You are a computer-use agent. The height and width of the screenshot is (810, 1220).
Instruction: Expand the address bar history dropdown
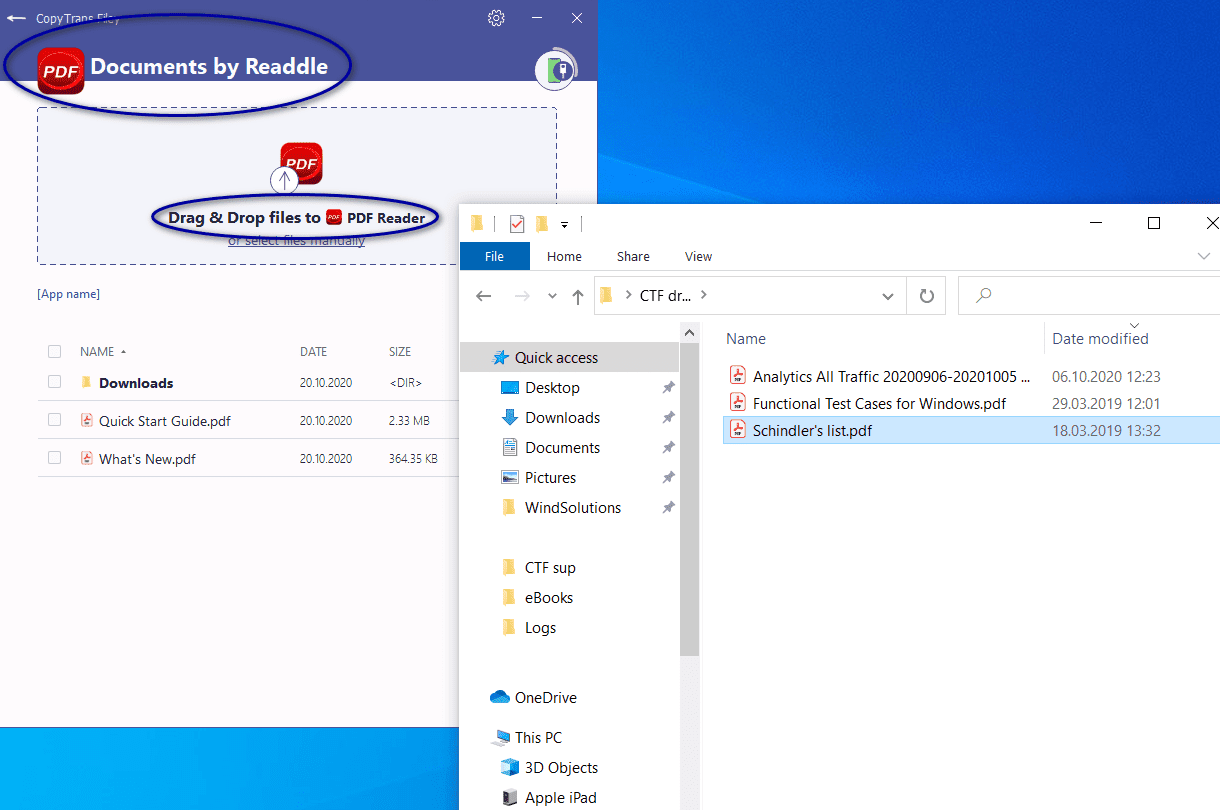(888, 296)
